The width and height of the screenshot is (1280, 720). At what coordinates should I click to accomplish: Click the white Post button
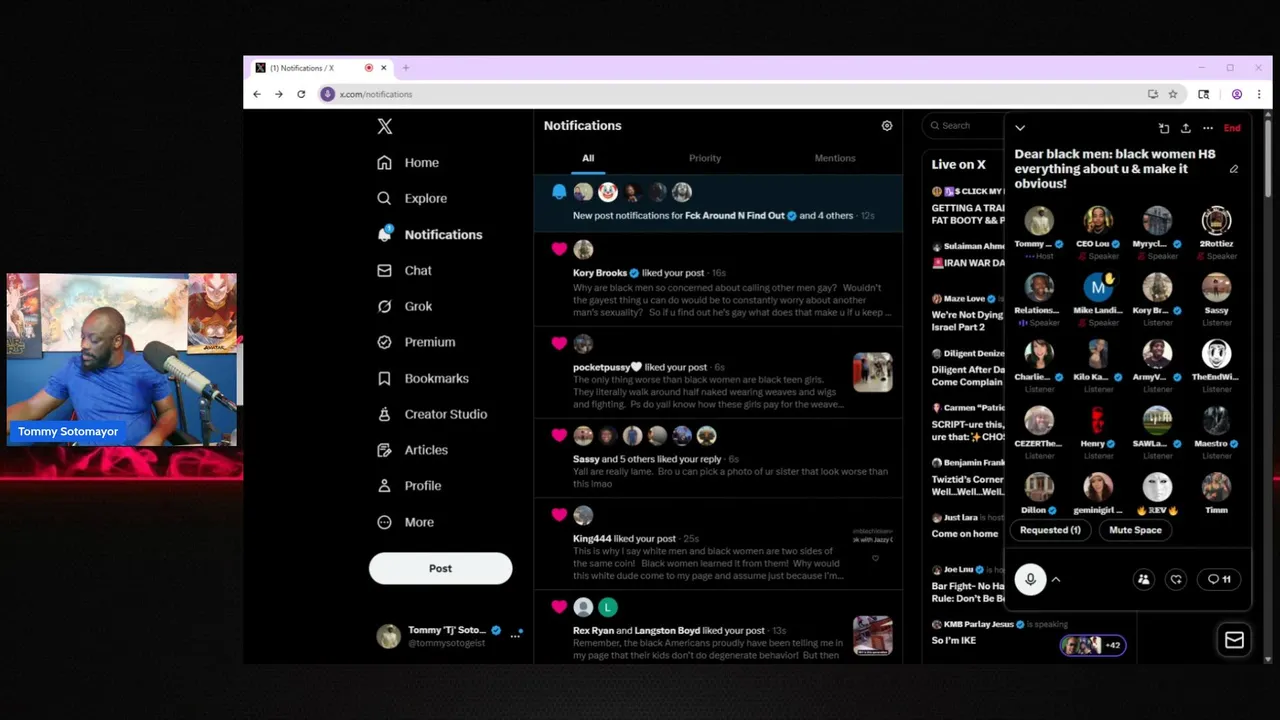point(440,568)
